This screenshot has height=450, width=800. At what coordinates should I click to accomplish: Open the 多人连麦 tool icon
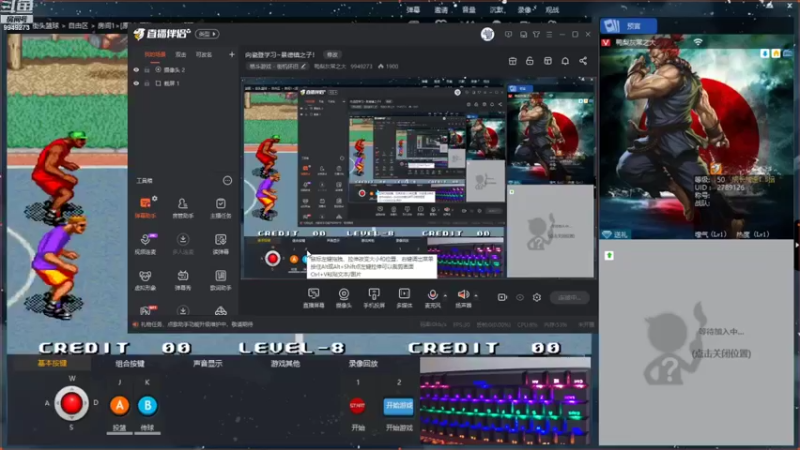pyautogui.click(x=183, y=243)
